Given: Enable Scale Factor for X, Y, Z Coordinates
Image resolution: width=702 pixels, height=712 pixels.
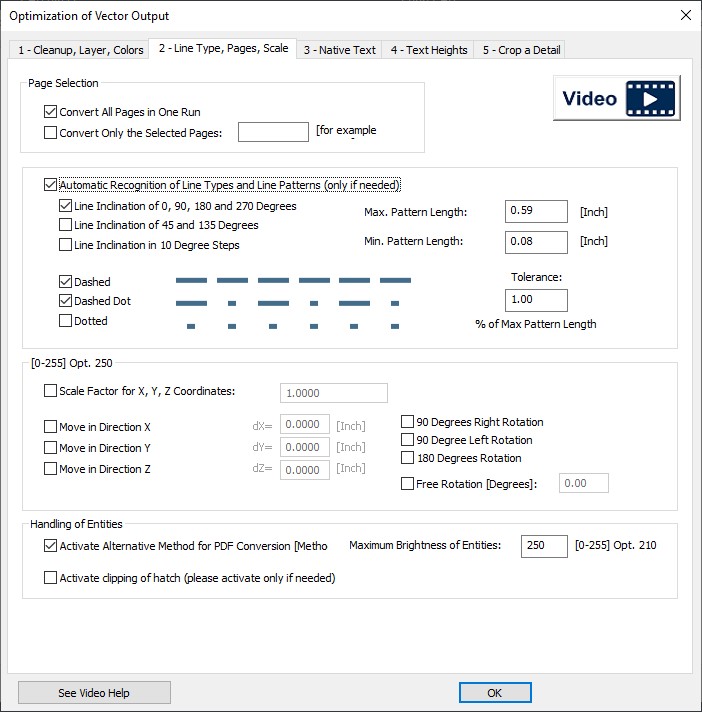Looking at the screenshot, I should click(x=50, y=391).
